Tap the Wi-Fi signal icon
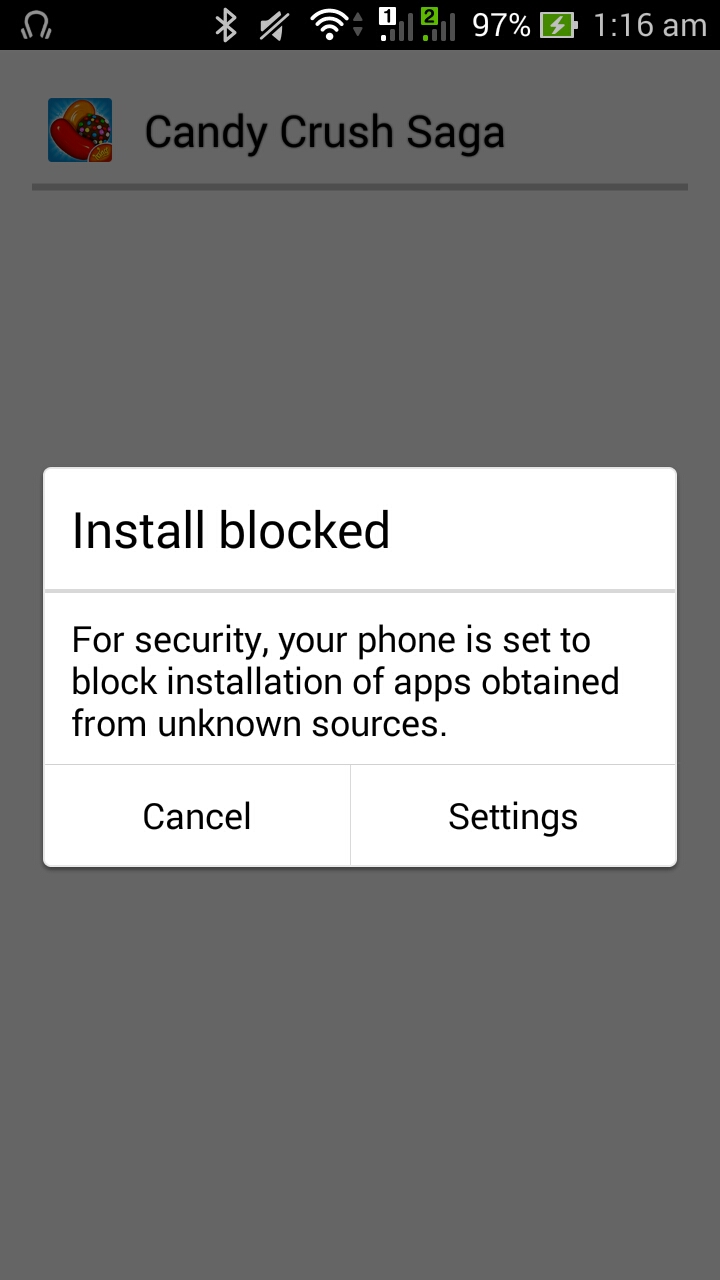This screenshot has width=720, height=1280. [x=328, y=25]
